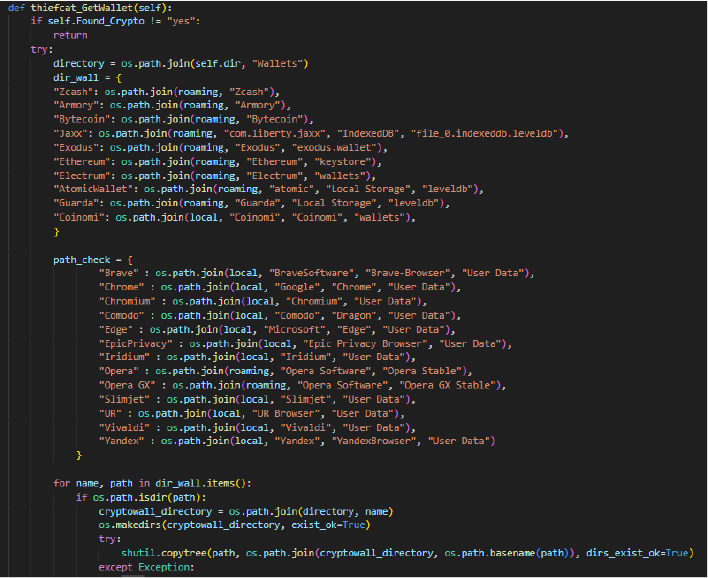Click "dir_wall.items()" in the for loop
708x578 pixels.
[200, 484]
